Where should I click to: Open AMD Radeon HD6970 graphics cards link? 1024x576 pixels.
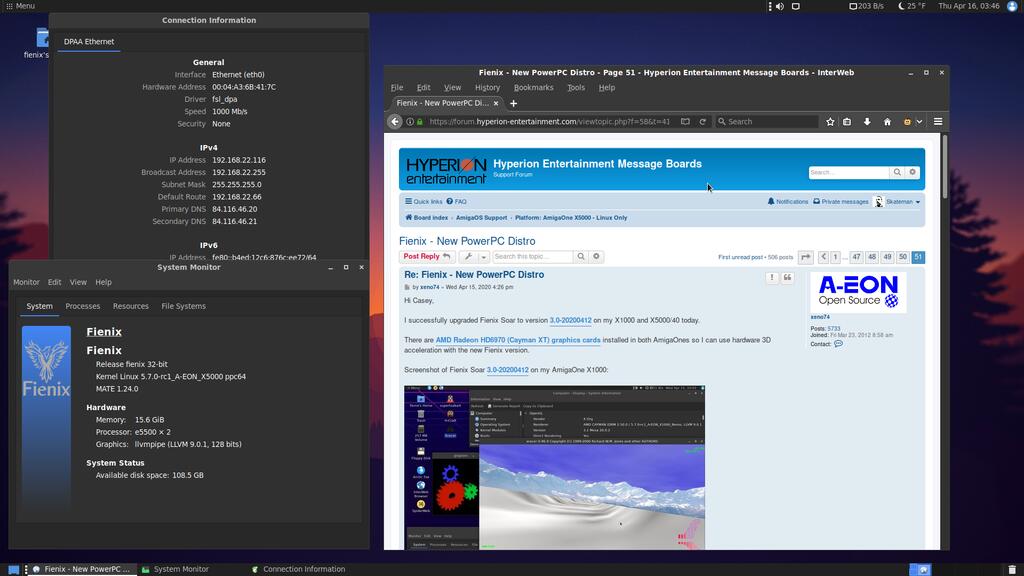pos(518,340)
